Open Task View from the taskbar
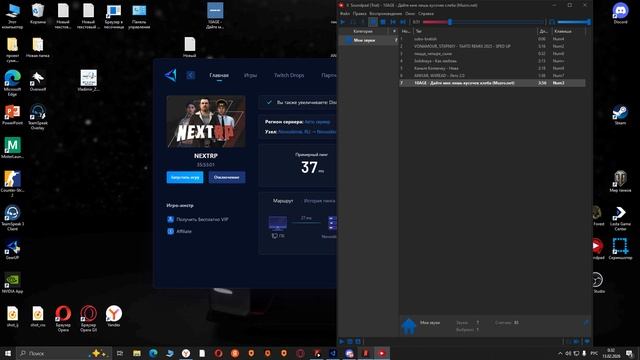 point(120,353)
